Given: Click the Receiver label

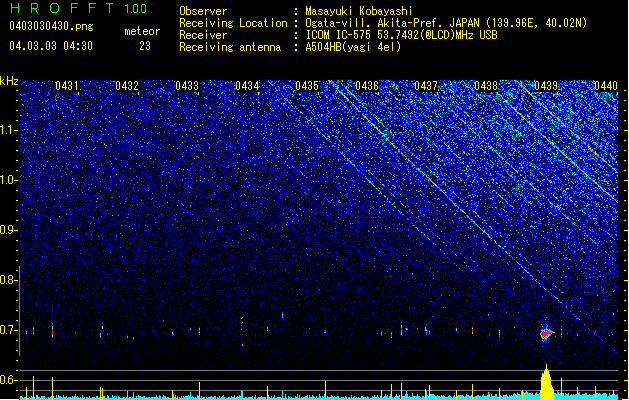Looking at the screenshot, I should 203,35.
